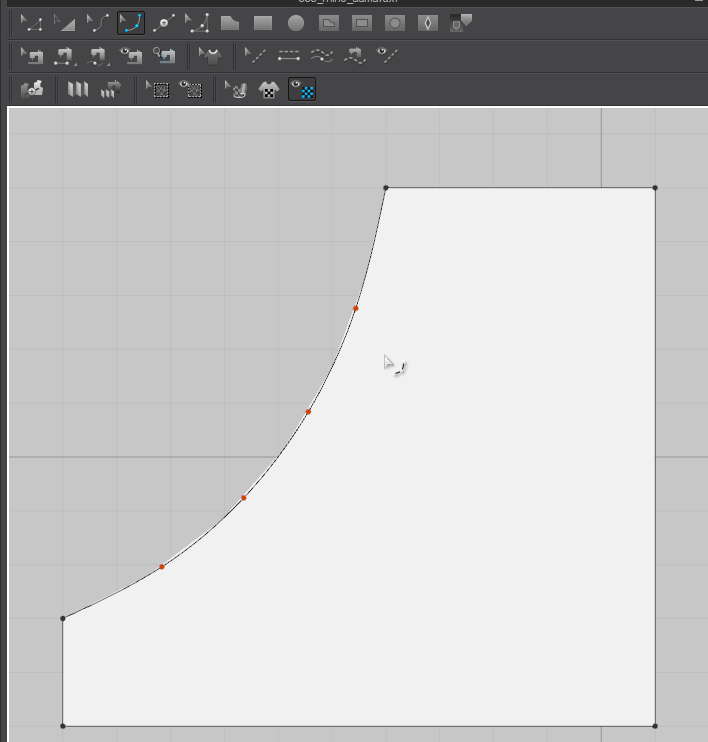Select the Dart tool
This screenshot has height=742, width=708.
point(428,23)
